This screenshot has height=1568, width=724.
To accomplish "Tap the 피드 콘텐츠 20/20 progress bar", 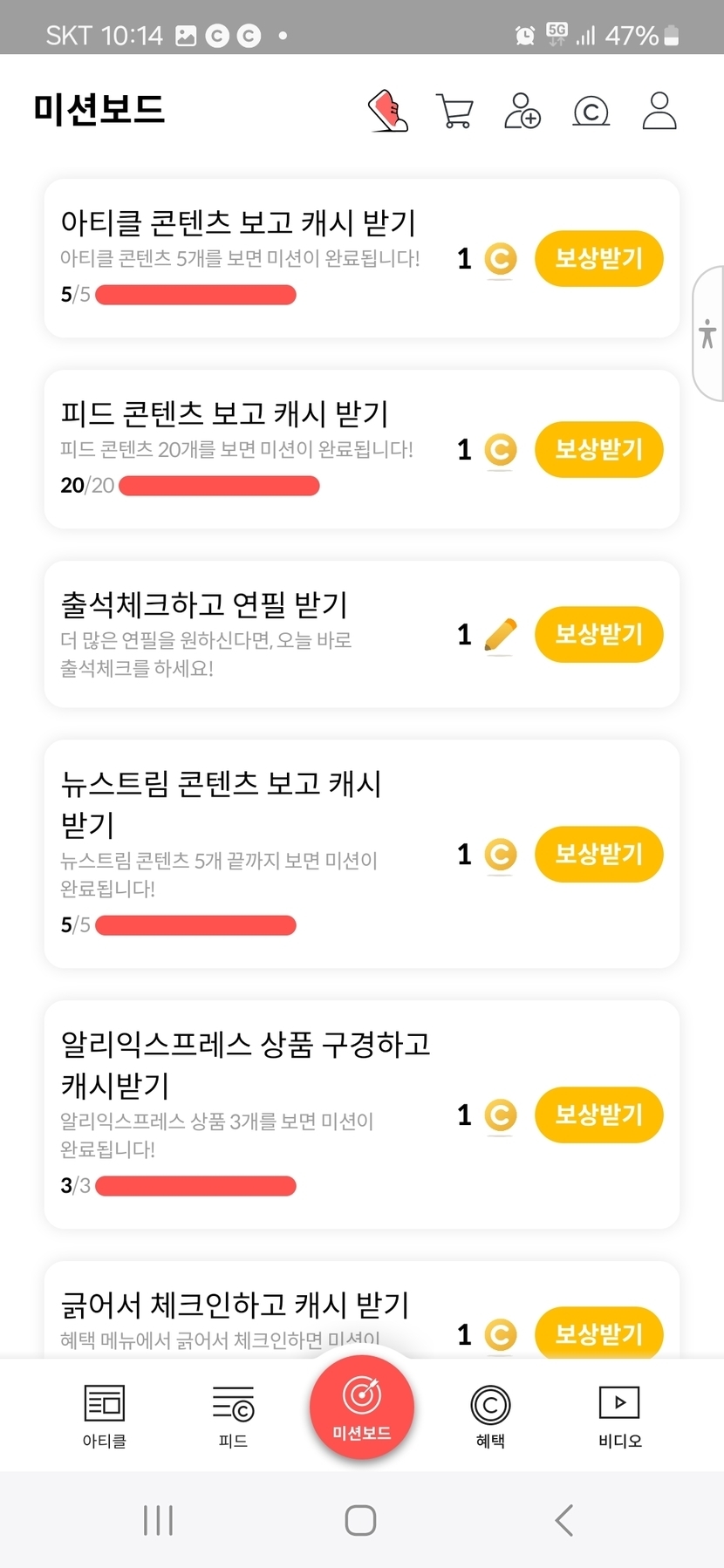I will 219,486.
